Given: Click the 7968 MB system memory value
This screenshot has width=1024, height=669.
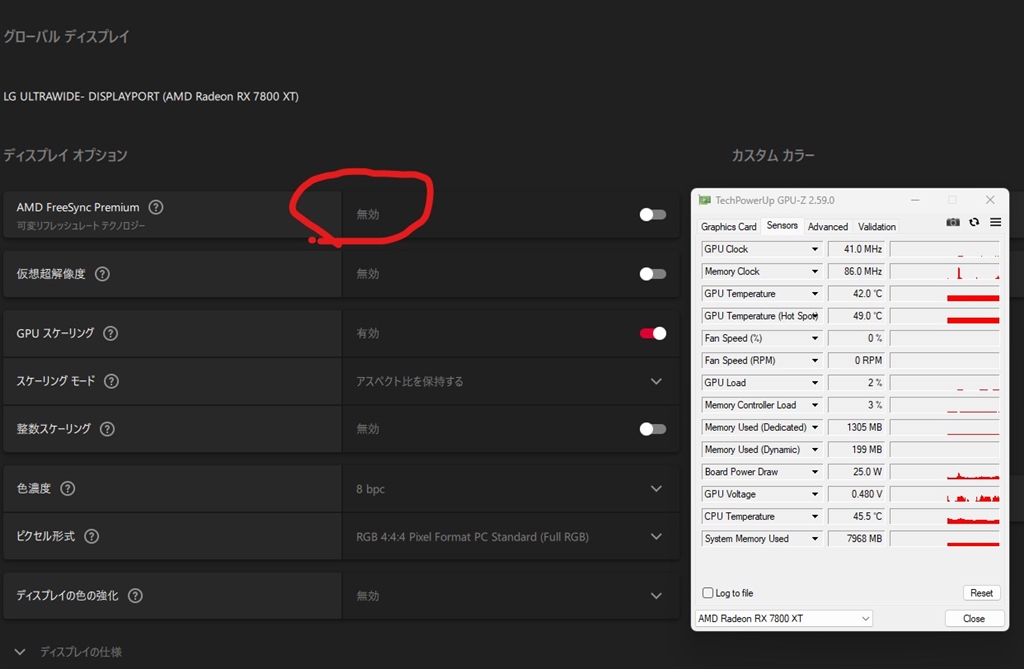Looking at the screenshot, I should 856,538.
